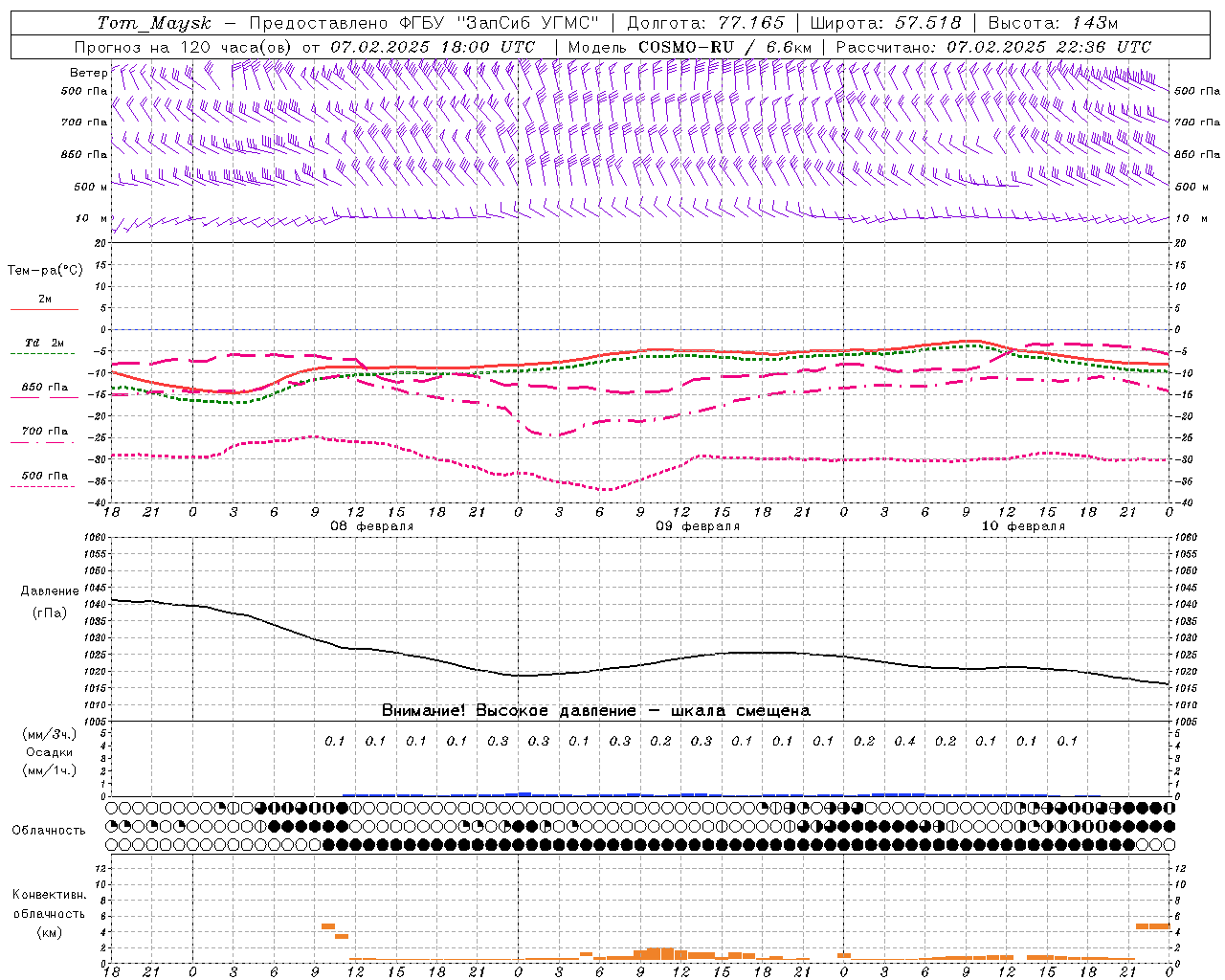
Task: Click the 08 февраля date label
Action: [372, 526]
